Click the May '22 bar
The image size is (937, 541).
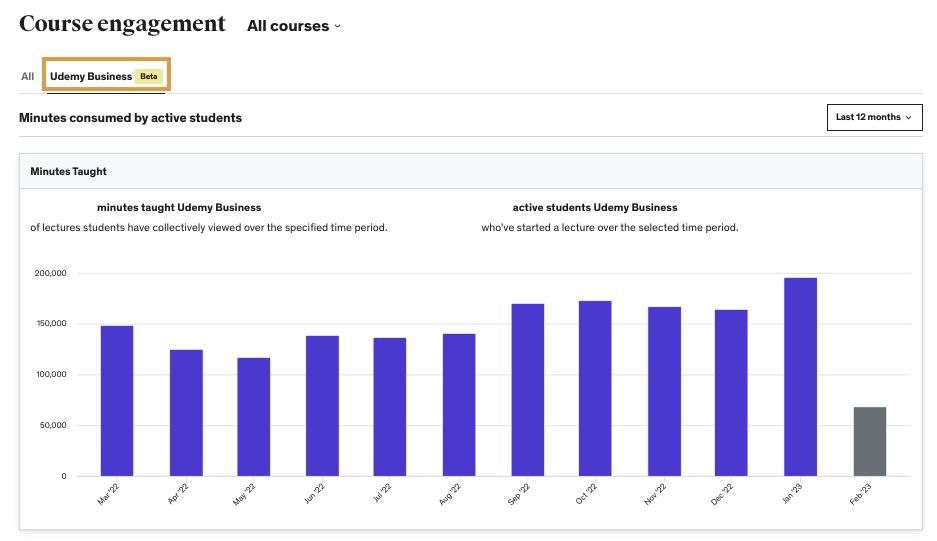[253, 417]
